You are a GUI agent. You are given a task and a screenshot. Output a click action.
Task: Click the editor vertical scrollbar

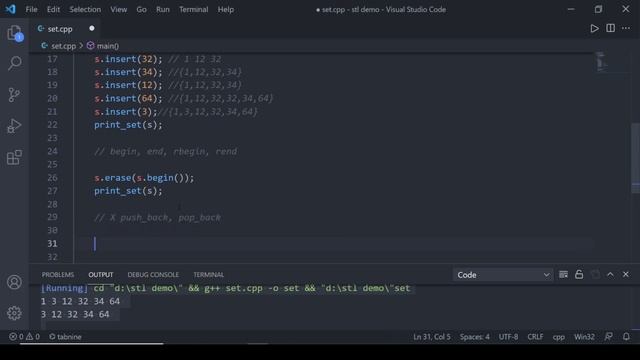tap(636, 158)
